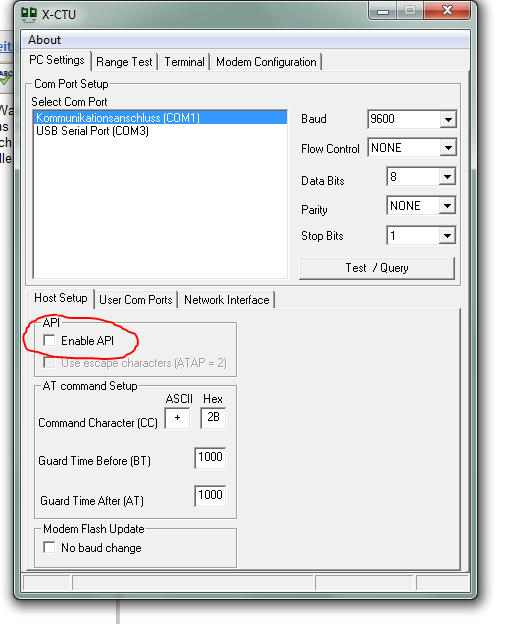Click the Flow Control value NONE

(404, 148)
